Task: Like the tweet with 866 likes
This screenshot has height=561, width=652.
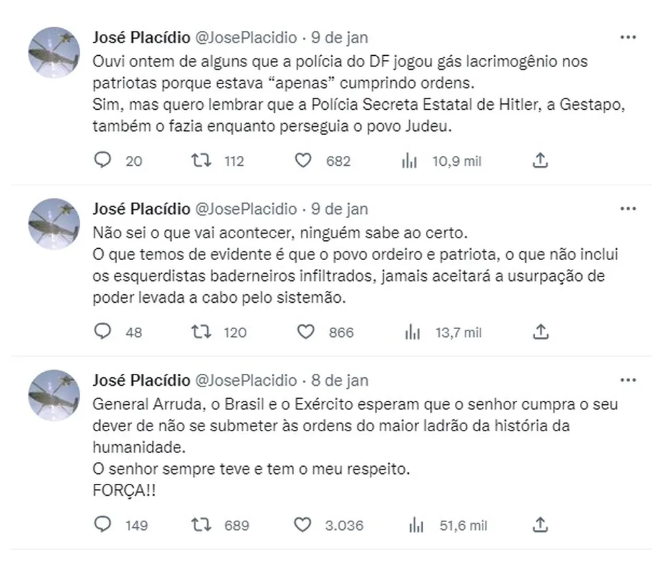Action: pos(305,331)
